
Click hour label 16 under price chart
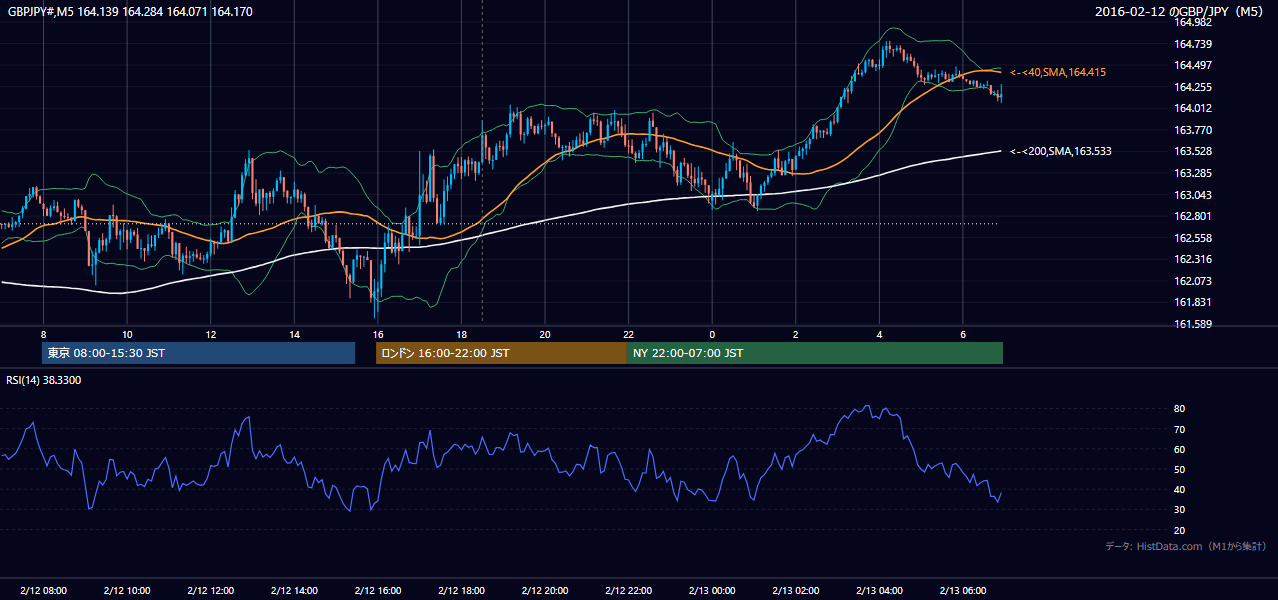click(377, 334)
